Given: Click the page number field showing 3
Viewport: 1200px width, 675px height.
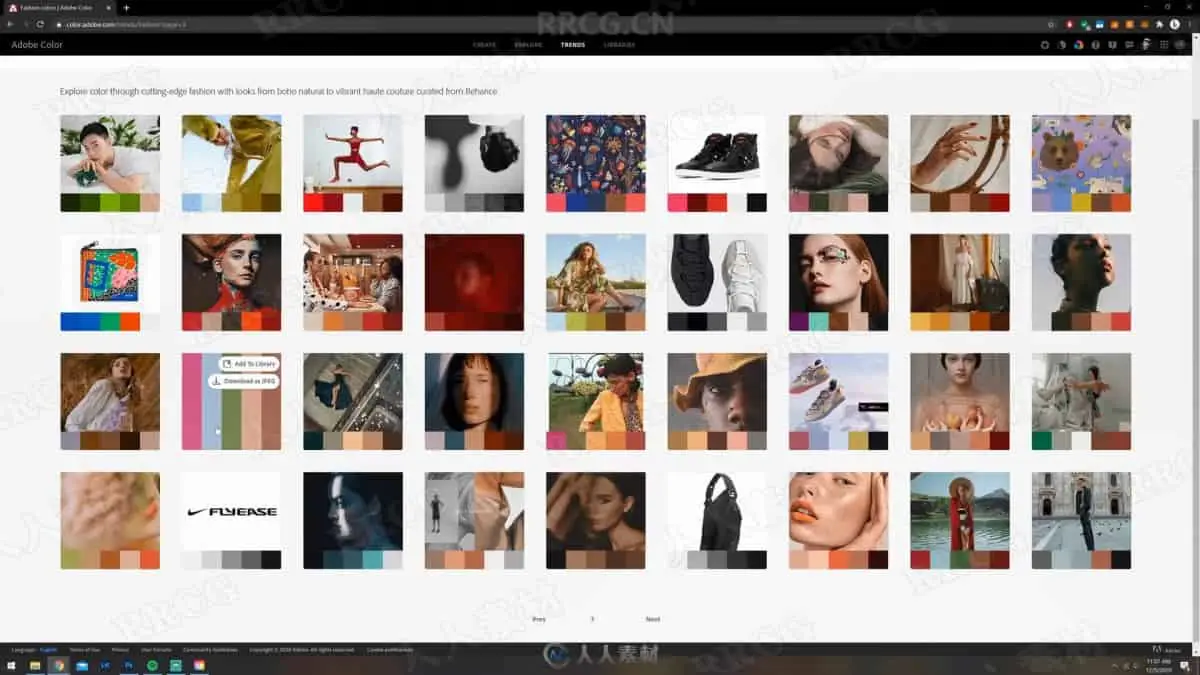Looking at the screenshot, I should [x=592, y=619].
